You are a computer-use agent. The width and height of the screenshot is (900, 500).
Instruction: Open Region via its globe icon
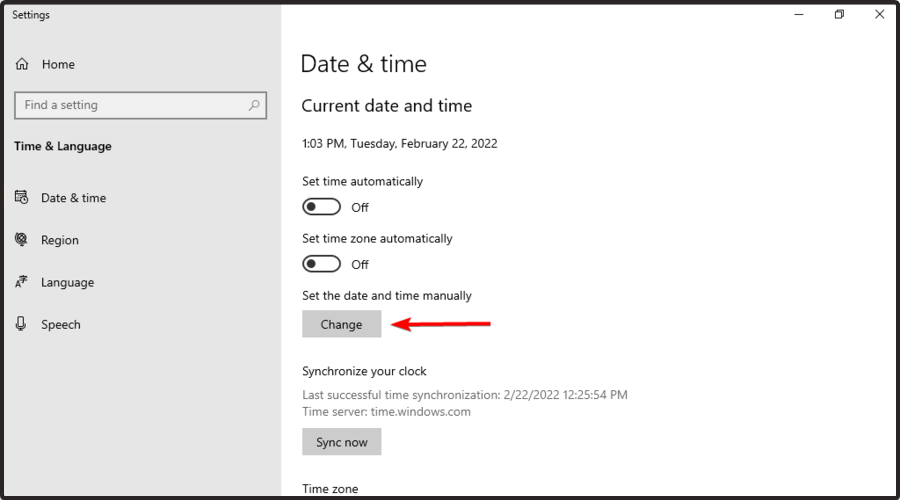(x=22, y=240)
